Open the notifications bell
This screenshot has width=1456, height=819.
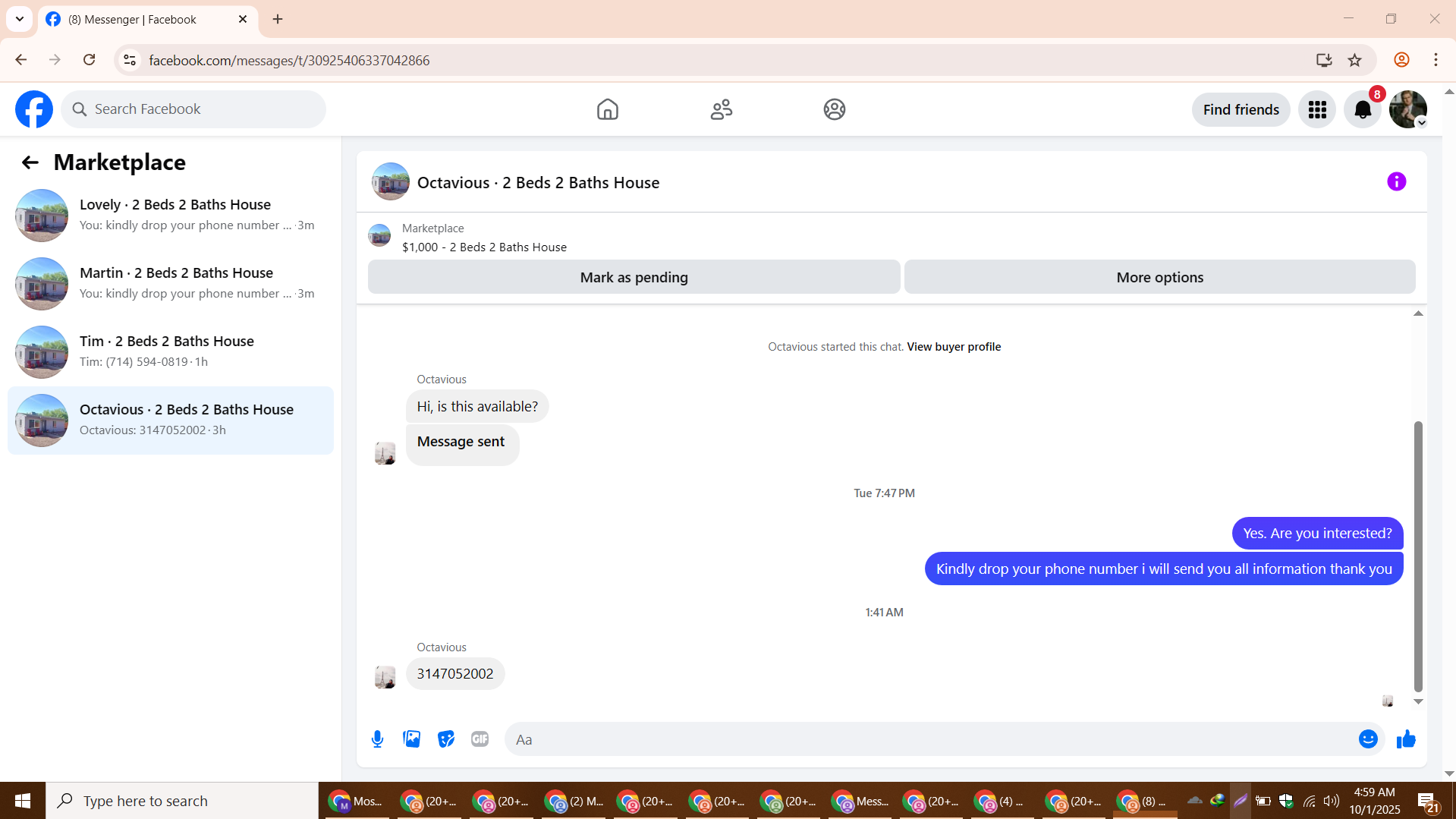(1363, 109)
